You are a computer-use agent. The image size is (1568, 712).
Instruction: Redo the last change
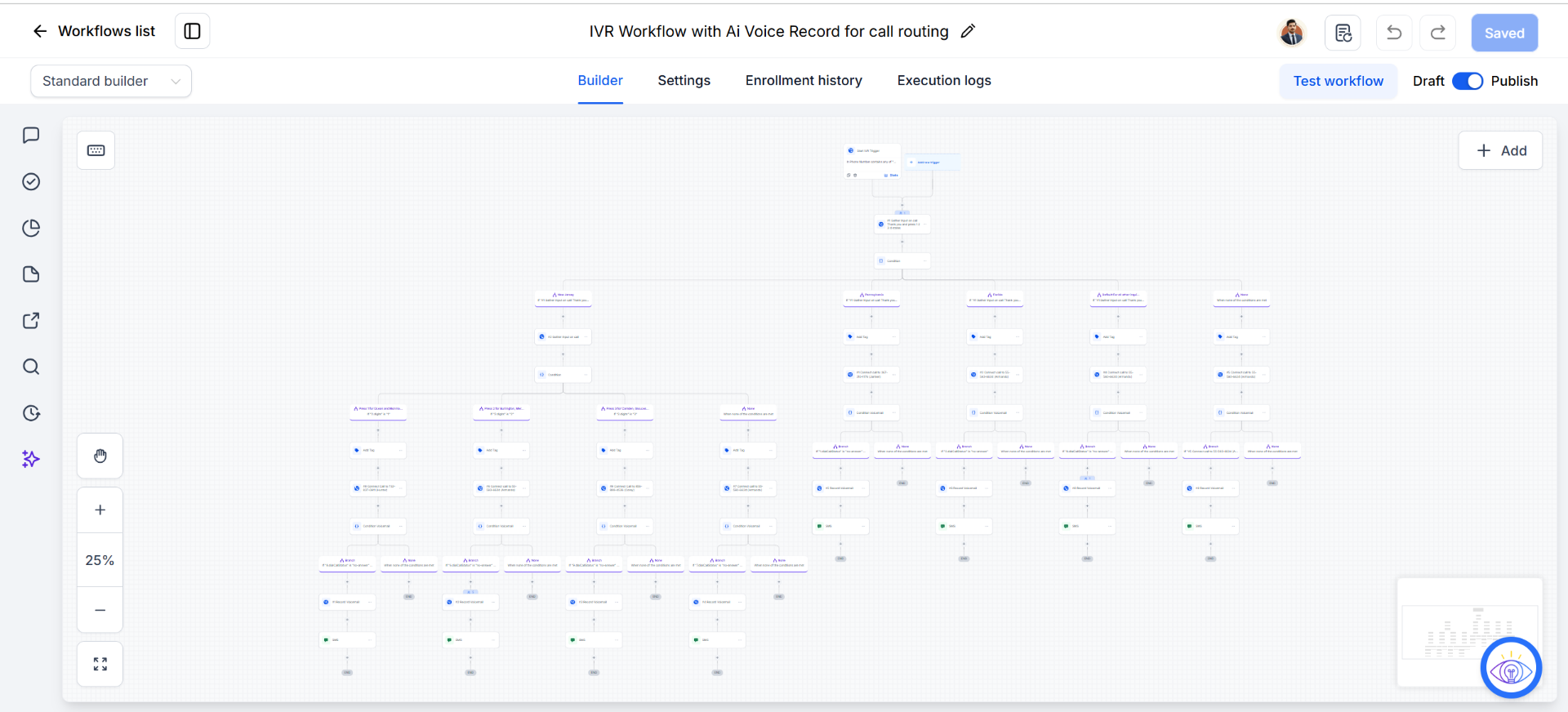(x=1438, y=33)
